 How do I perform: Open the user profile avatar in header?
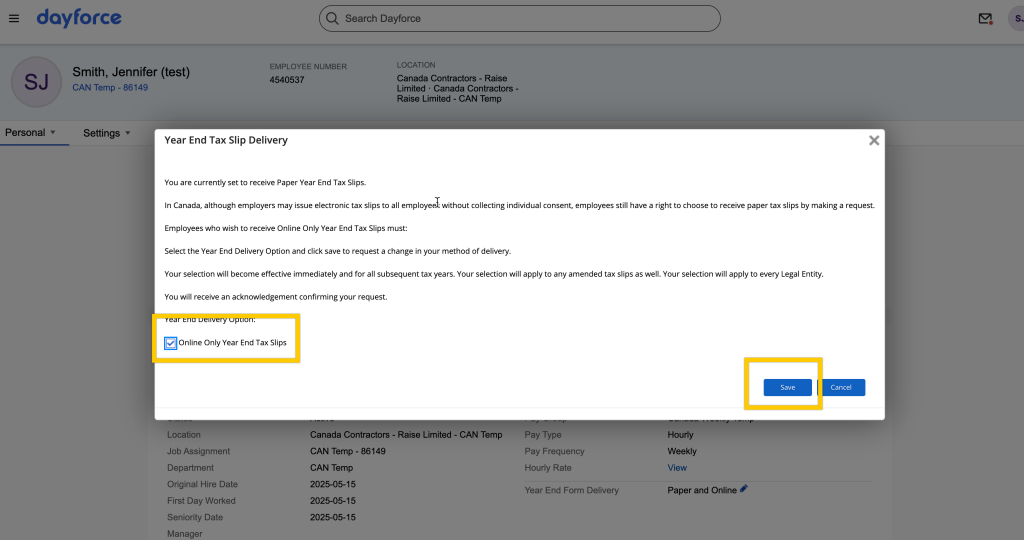(x=1016, y=19)
